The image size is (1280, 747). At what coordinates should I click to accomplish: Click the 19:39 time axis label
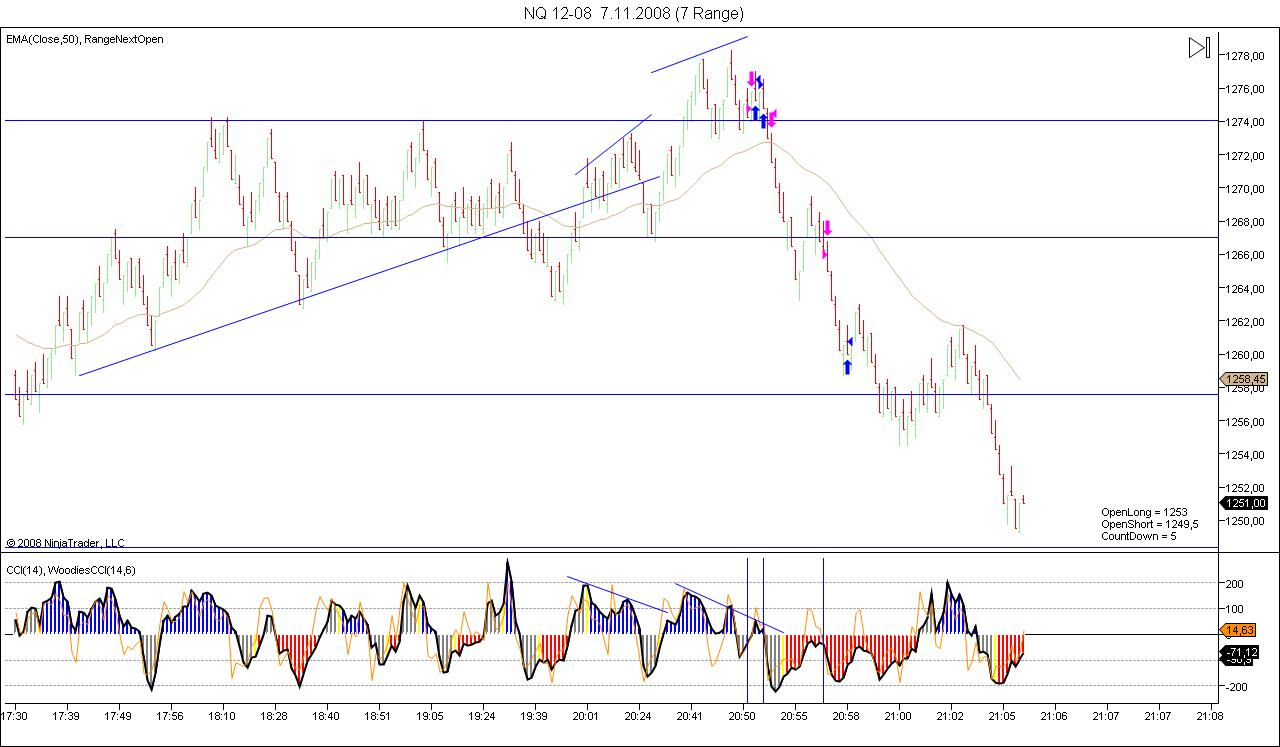coord(534,716)
